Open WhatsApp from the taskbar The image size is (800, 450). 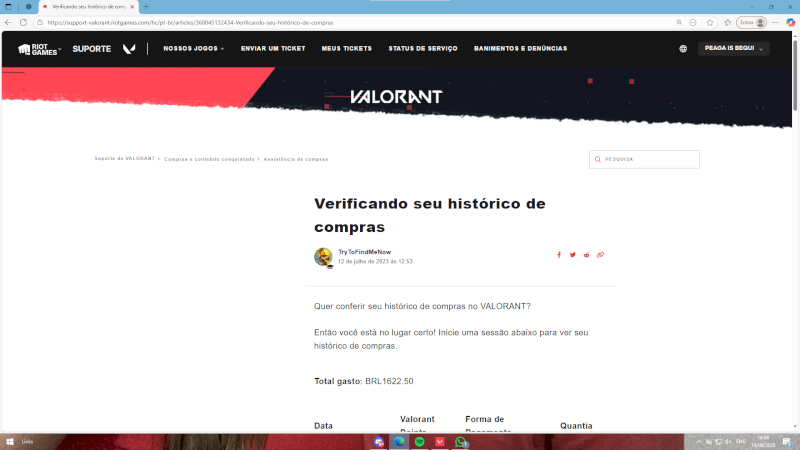tap(461, 442)
